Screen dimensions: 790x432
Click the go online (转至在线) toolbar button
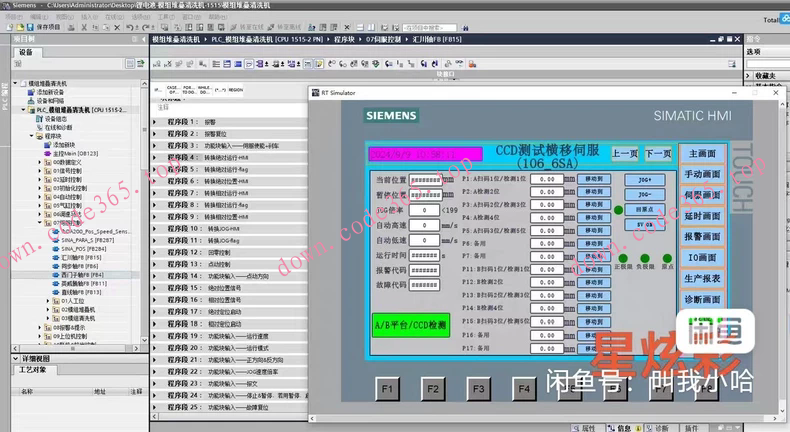click(248, 27)
